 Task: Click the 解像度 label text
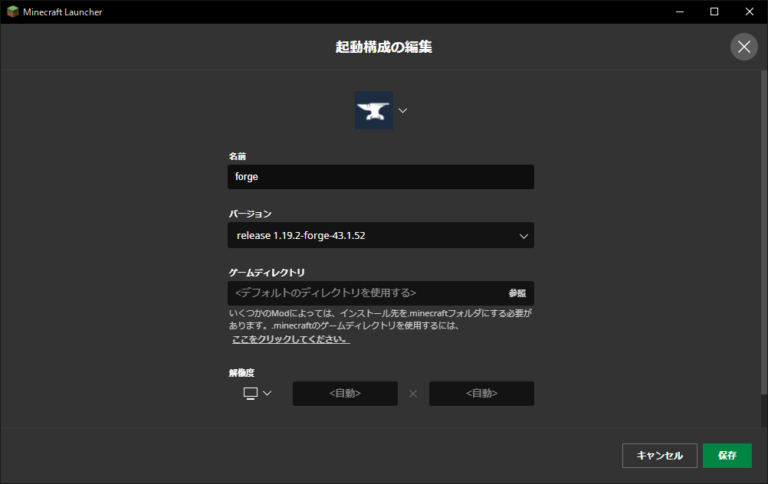241,373
